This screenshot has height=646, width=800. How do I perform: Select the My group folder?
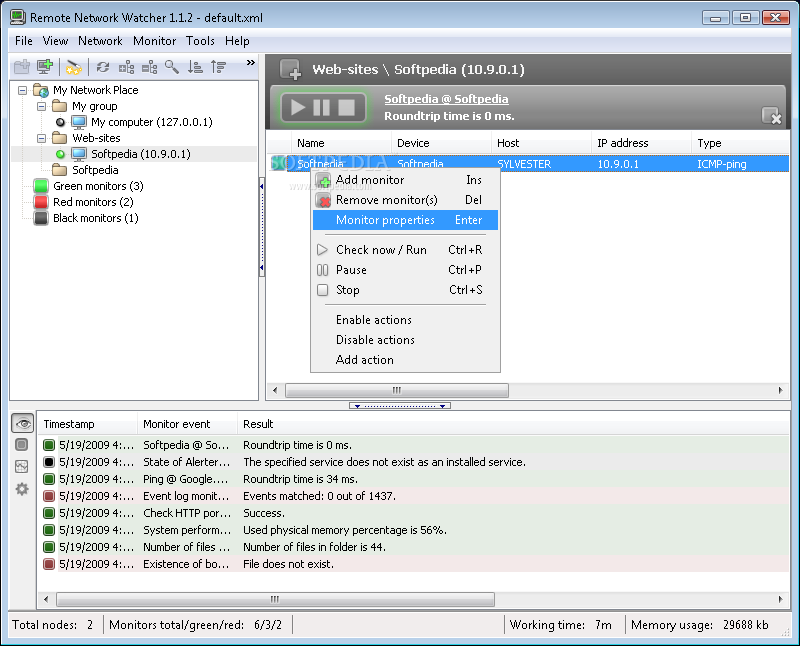click(x=94, y=106)
